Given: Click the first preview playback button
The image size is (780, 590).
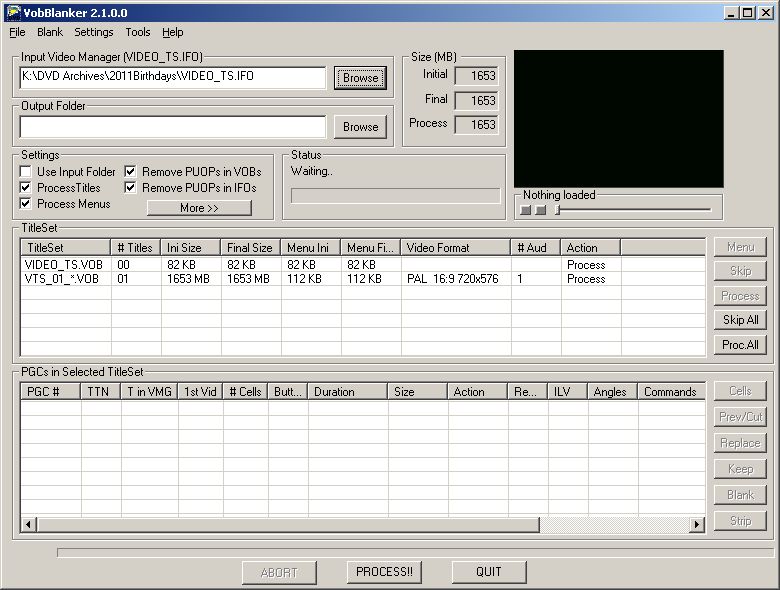Looking at the screenshot, I should (525, 210).
